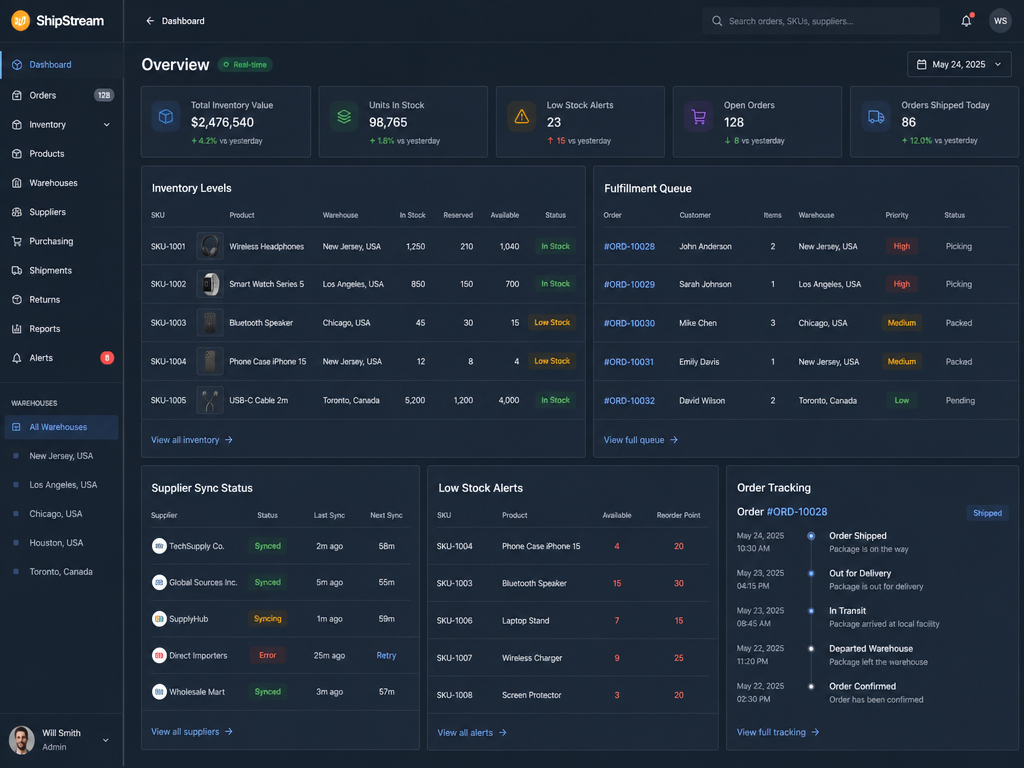
Task: Open the WS user avatar menu
Action: coord(1000,21)
